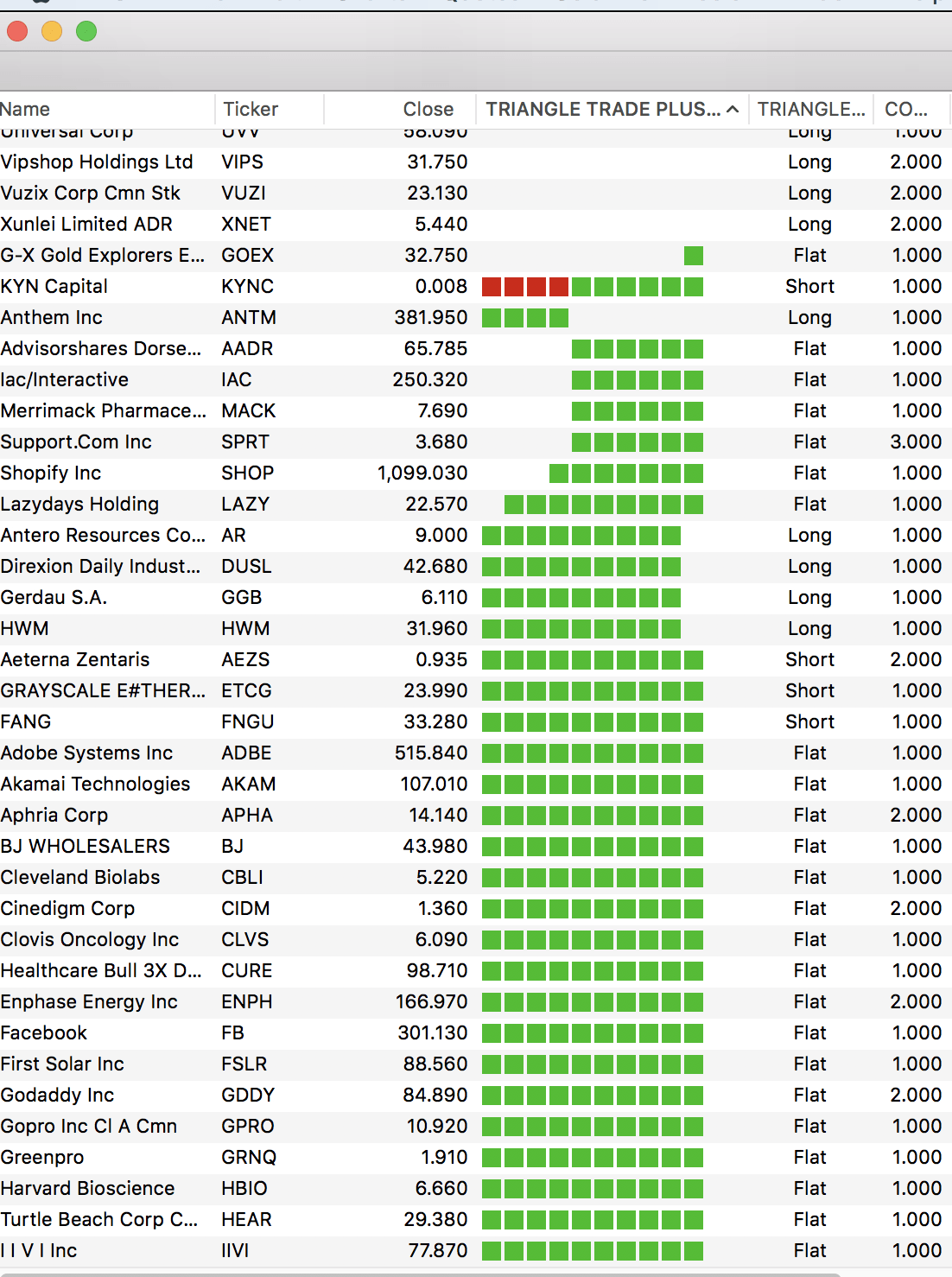Select the Facebook row name
Screen dimensions: 952x1277
coord(44,1033)
